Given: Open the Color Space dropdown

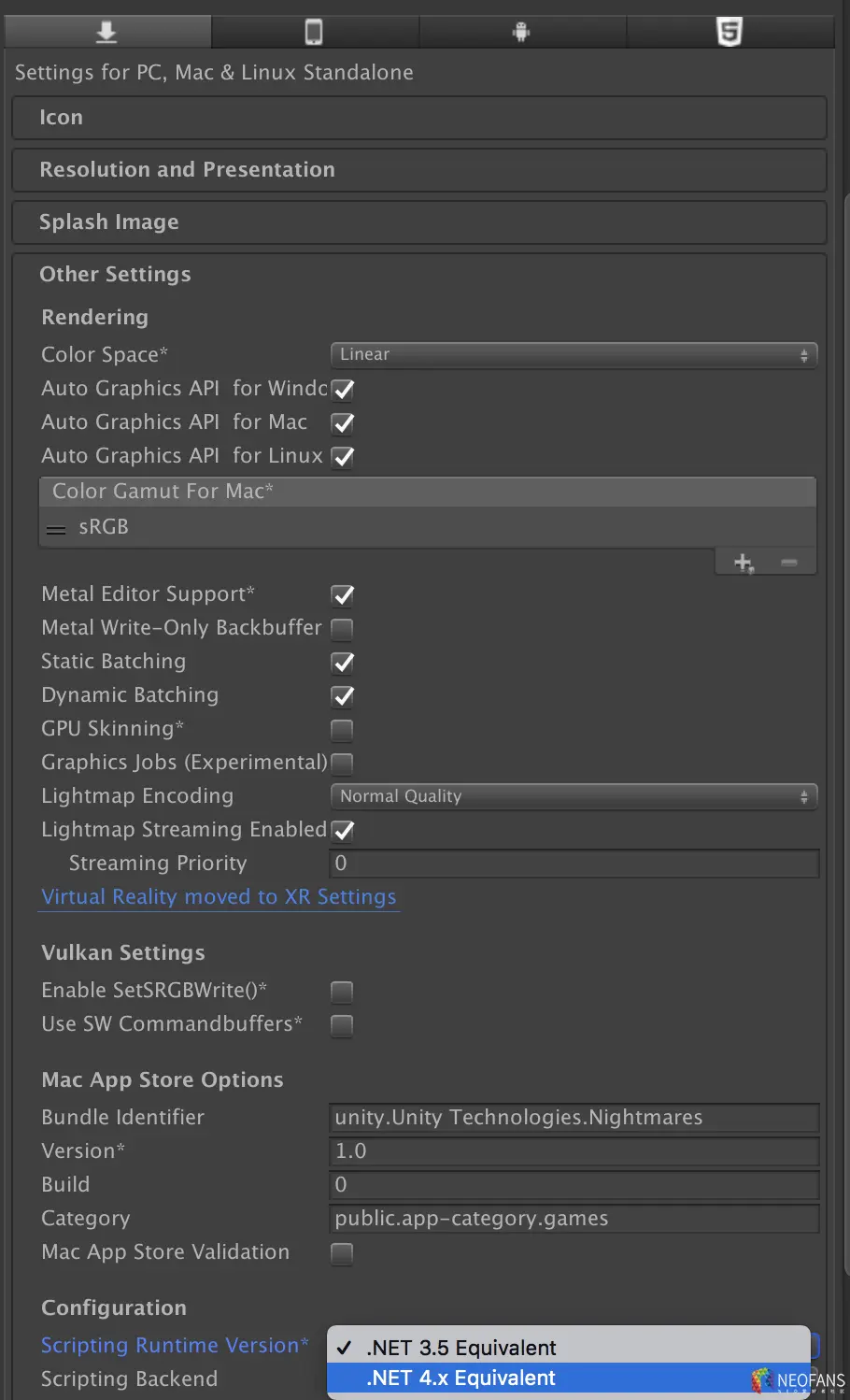Looking at the screenshot, I should click(x=574, y=355).
